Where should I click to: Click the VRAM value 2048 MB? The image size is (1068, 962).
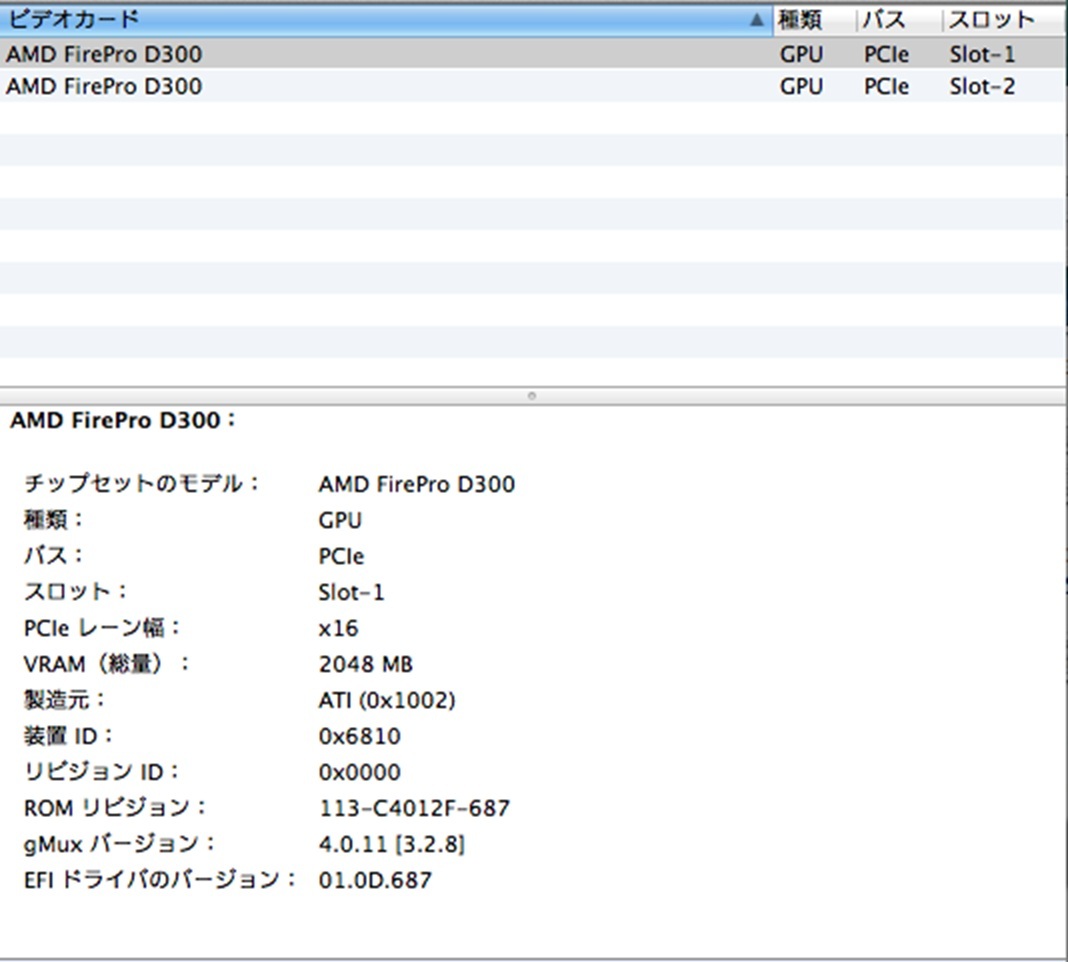coord(366,664)
